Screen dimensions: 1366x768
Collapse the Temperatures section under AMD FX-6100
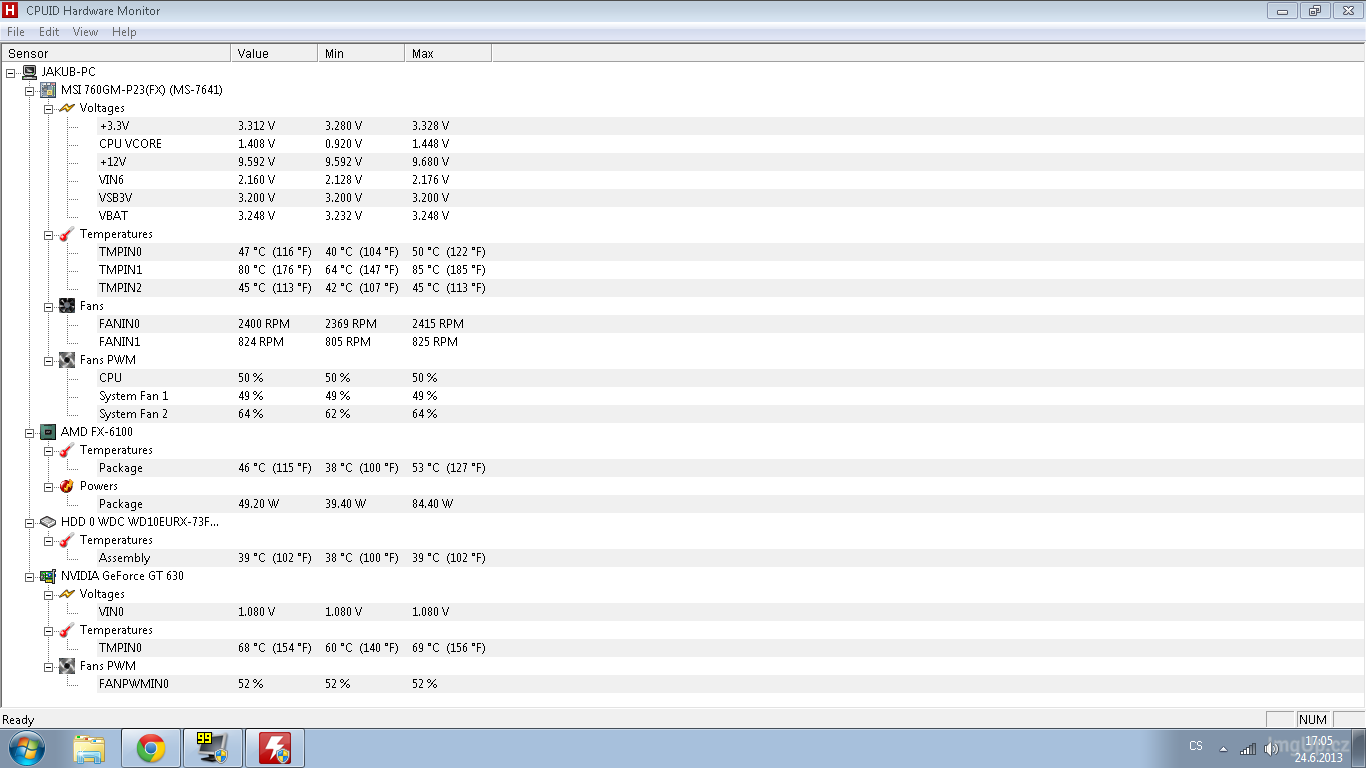(x=48, y=450)
